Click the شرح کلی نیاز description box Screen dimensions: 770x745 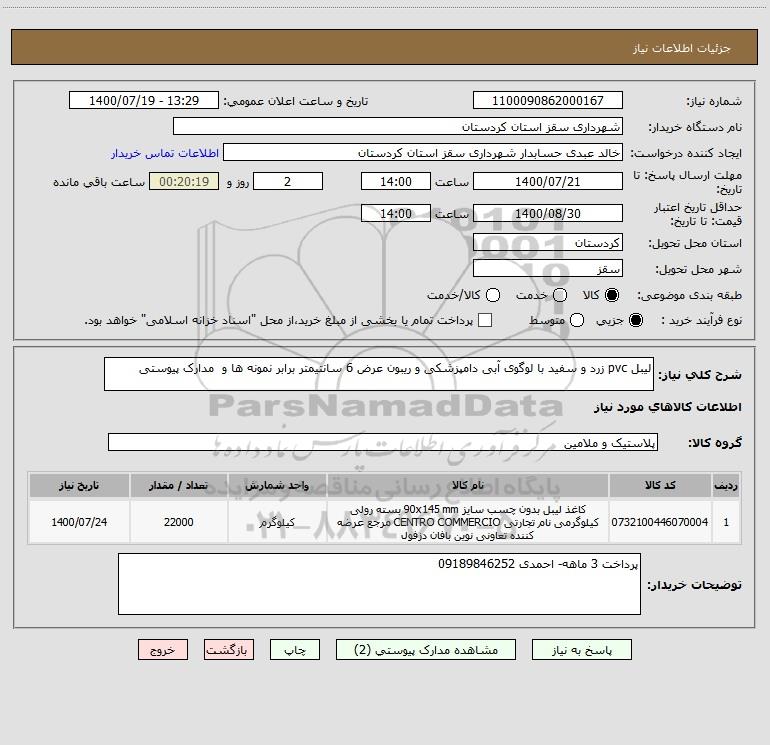(379, 374)
